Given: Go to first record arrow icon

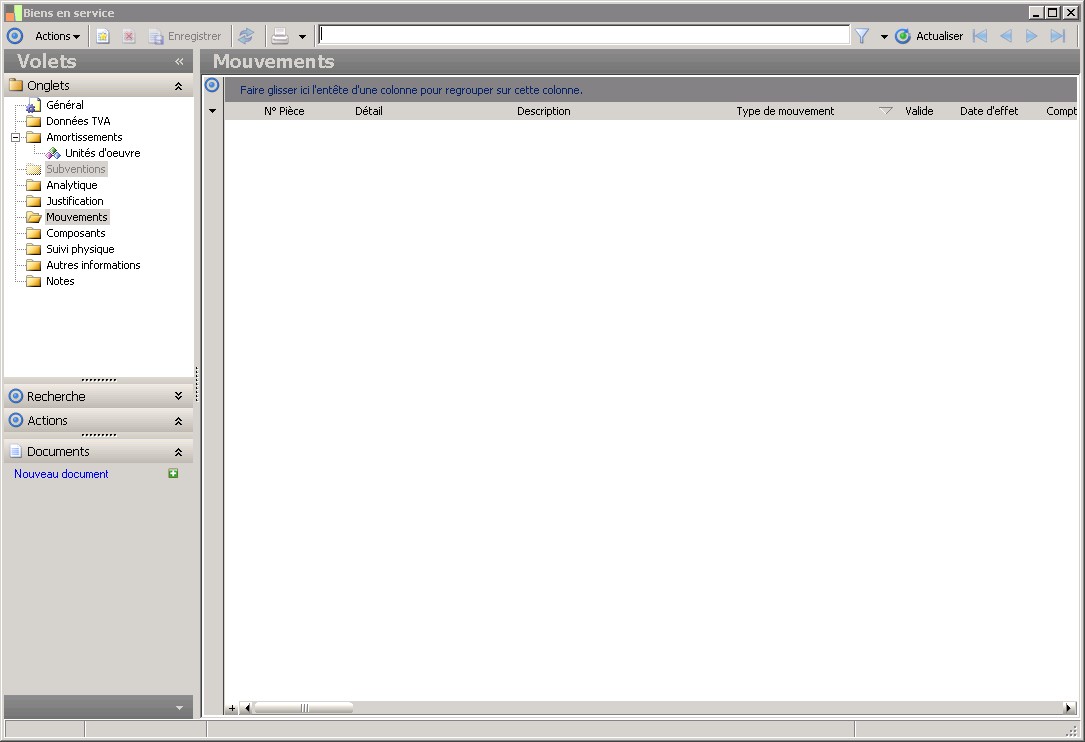Looking at the screenshot, I should (980, 36).
